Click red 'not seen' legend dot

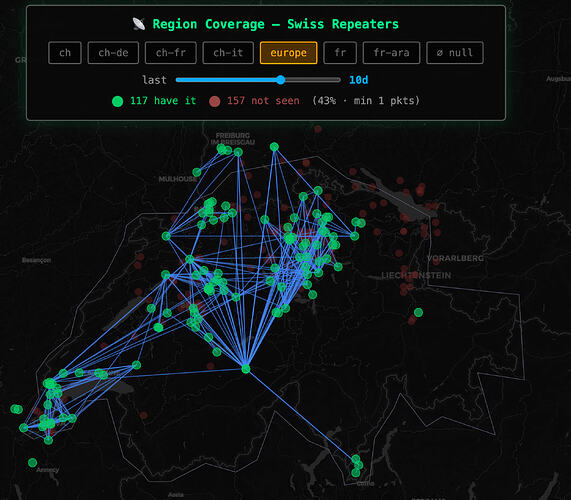click(x=214, y=101)
